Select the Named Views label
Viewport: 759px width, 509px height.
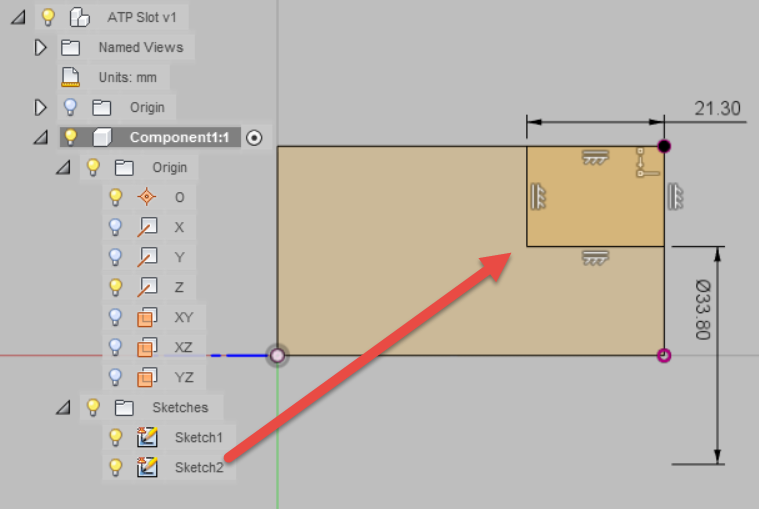(x=141, y=47)
